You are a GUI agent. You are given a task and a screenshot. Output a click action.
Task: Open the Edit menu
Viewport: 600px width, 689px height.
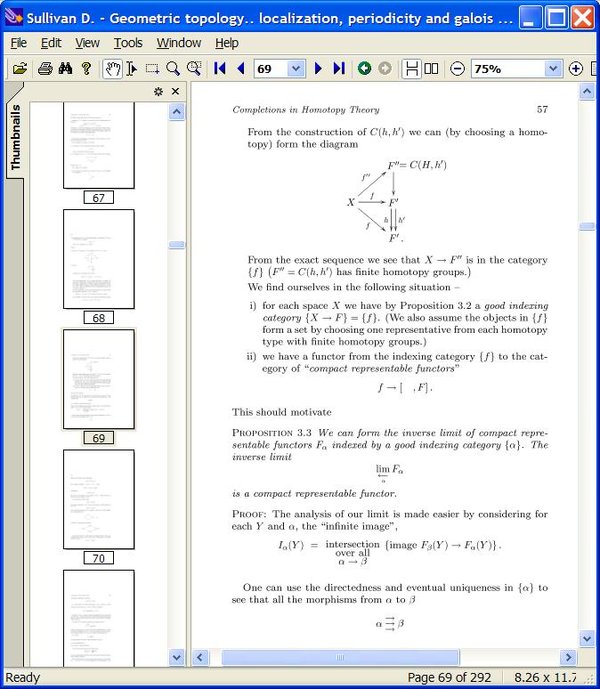coord(51,43)
